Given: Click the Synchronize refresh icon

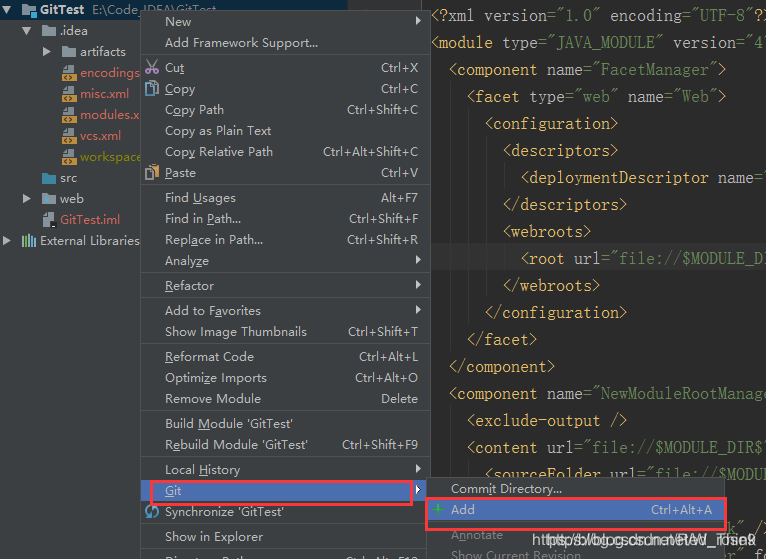Looking at the screenshot, I should coord(152,512).
